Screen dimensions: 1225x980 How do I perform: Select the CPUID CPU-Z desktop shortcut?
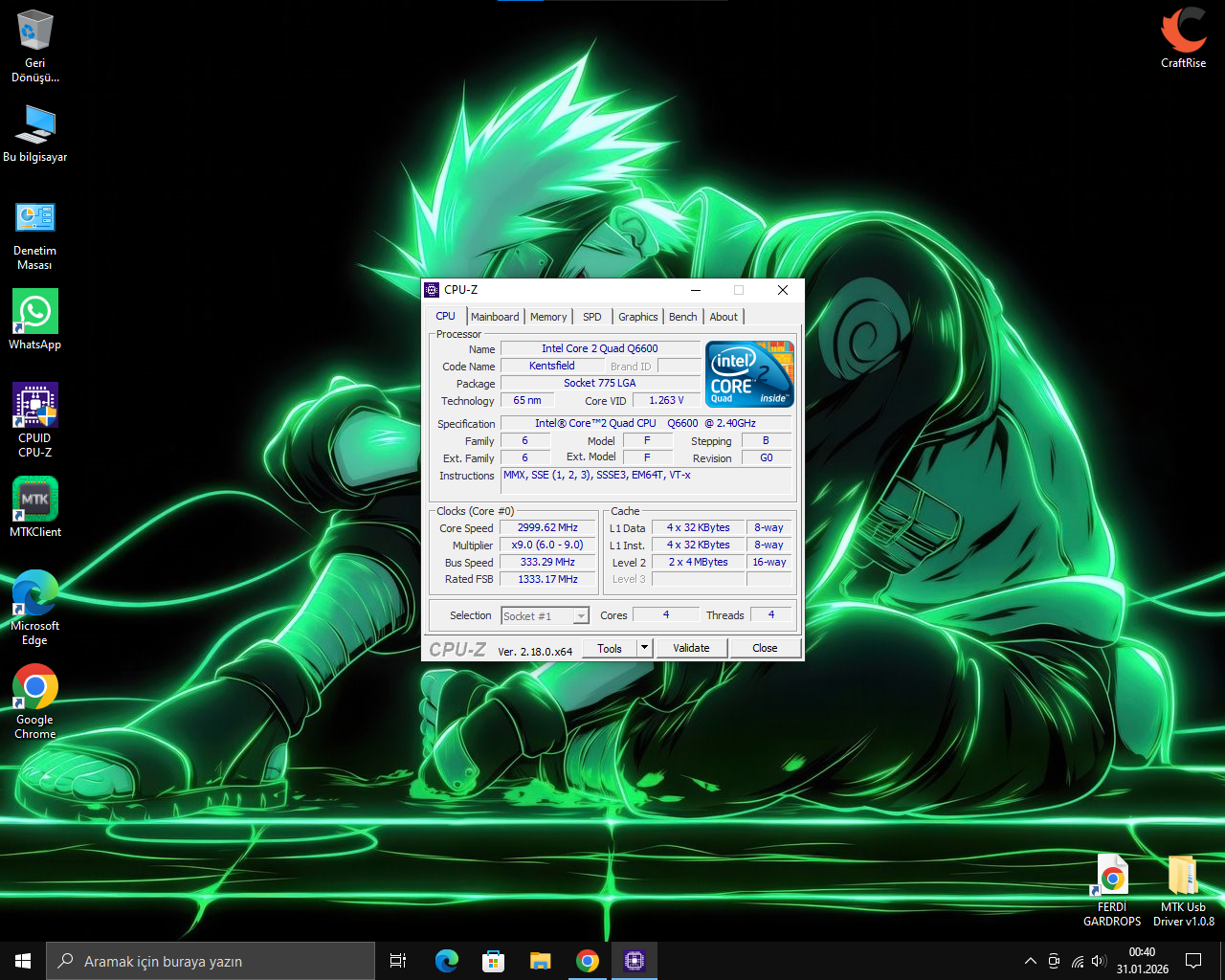point(35,419)
